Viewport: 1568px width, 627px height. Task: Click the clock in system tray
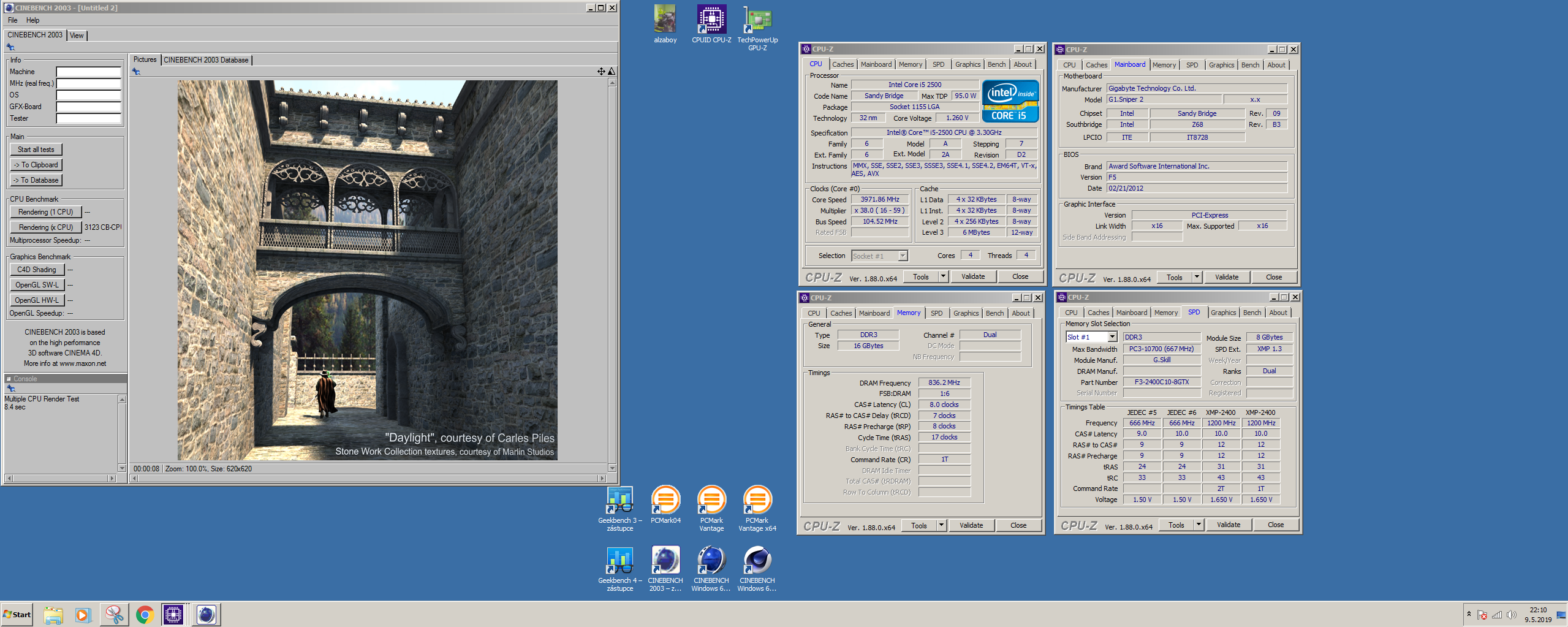click(1538, 615)
